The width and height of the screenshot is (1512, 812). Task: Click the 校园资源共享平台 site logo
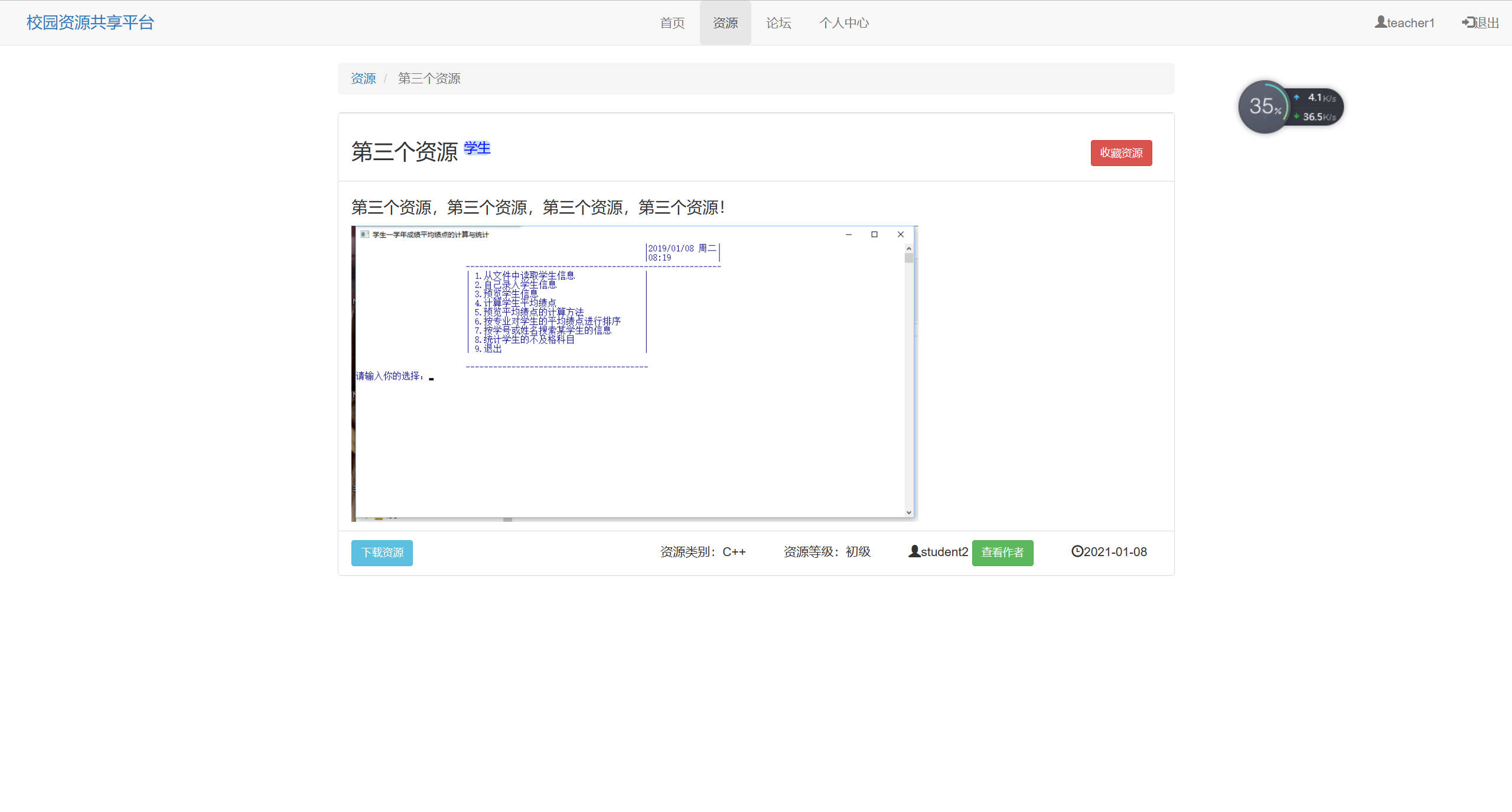(89, 22)
